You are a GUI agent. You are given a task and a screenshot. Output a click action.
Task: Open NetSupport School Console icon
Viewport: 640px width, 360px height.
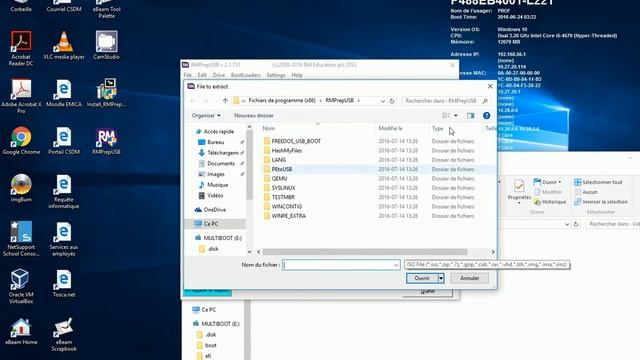(x=21, y=238)
